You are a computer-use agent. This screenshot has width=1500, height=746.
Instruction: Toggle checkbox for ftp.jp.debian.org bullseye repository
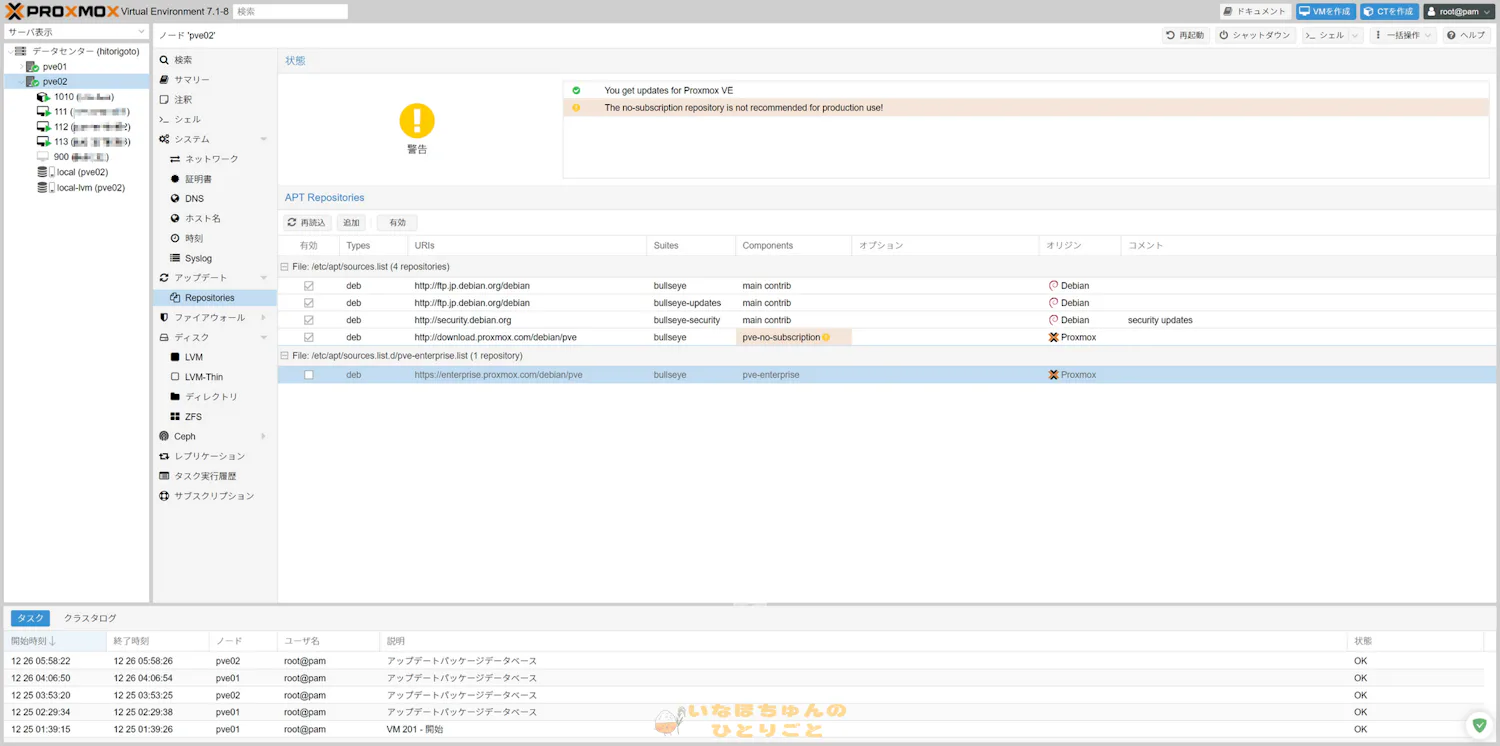(309, 286)
